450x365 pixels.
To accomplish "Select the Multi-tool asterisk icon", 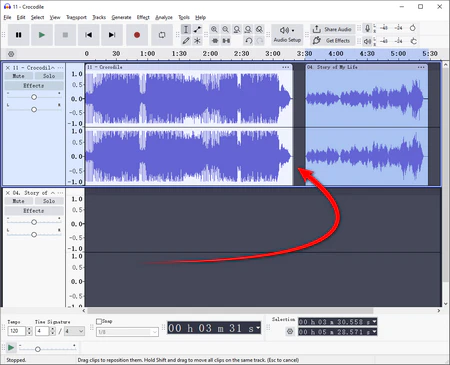I will pos(197,41).
